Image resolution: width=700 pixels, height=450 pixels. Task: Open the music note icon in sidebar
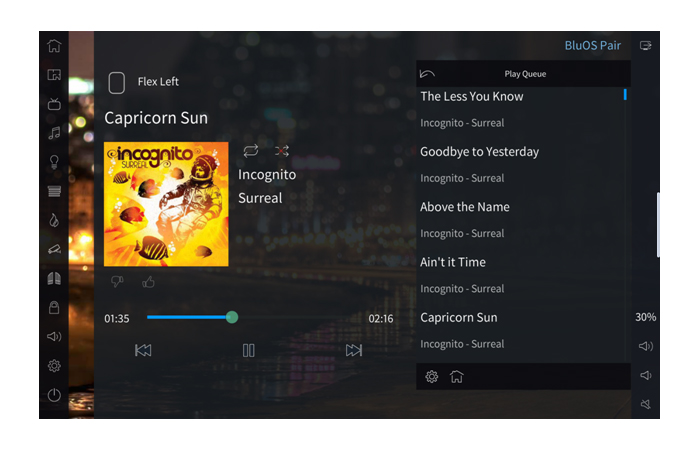pyautogui.click(x=54, y=133)
